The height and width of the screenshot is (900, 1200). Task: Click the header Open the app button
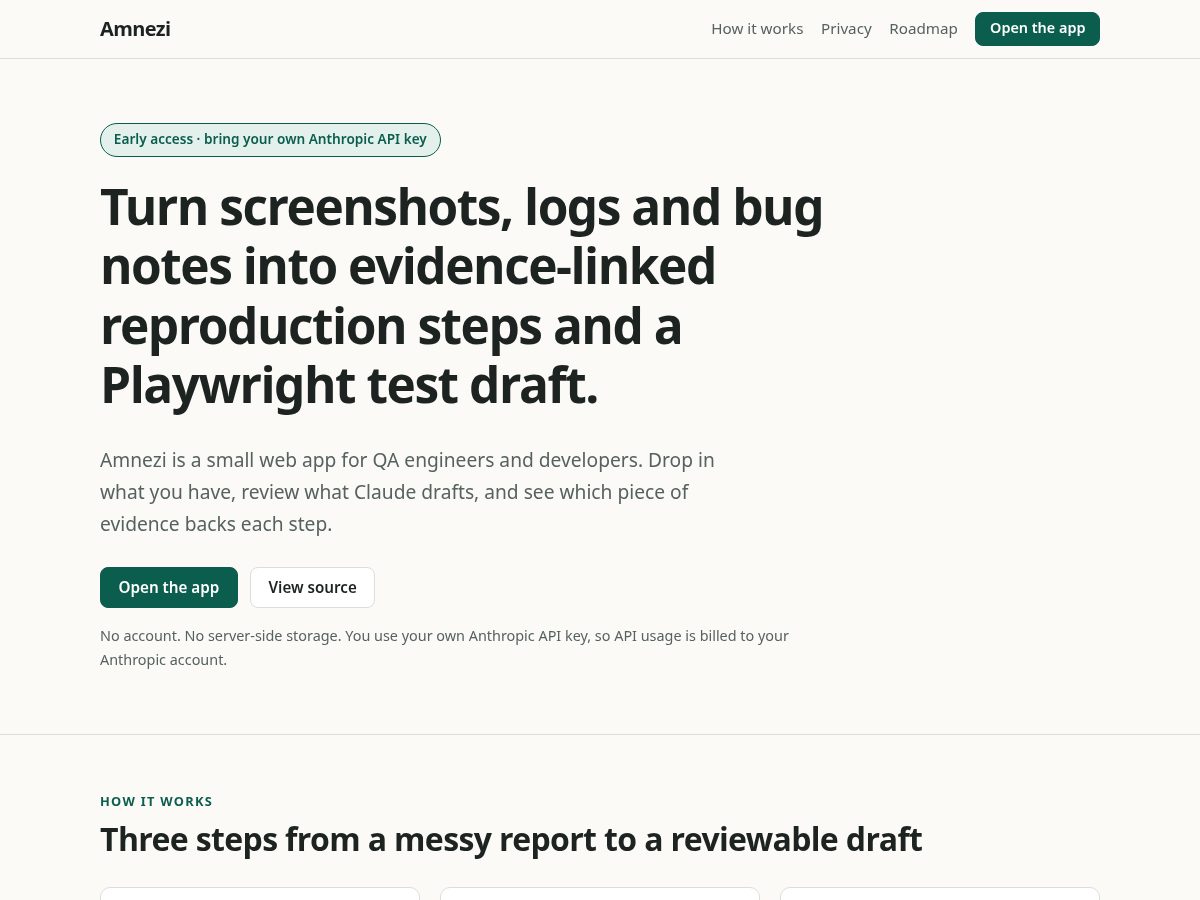(x=1037, y=29)
